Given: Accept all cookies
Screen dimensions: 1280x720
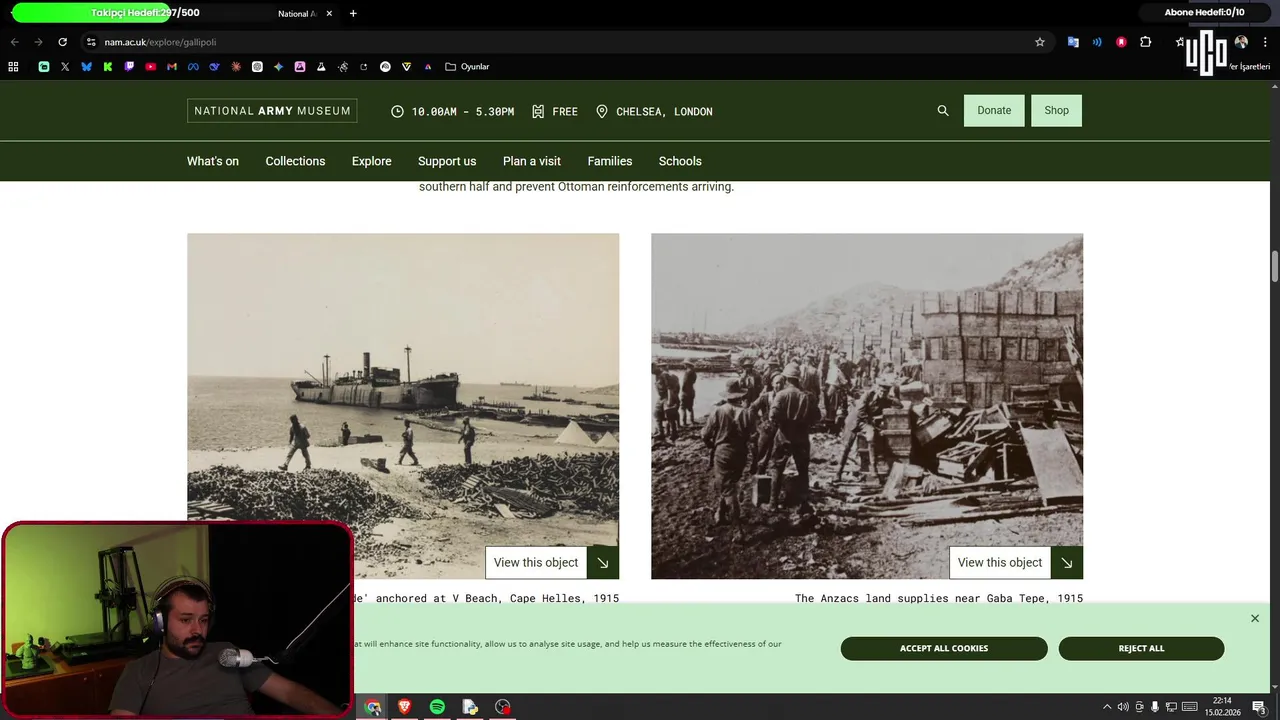Looking at the screenshot, I should tap(944, 648).
